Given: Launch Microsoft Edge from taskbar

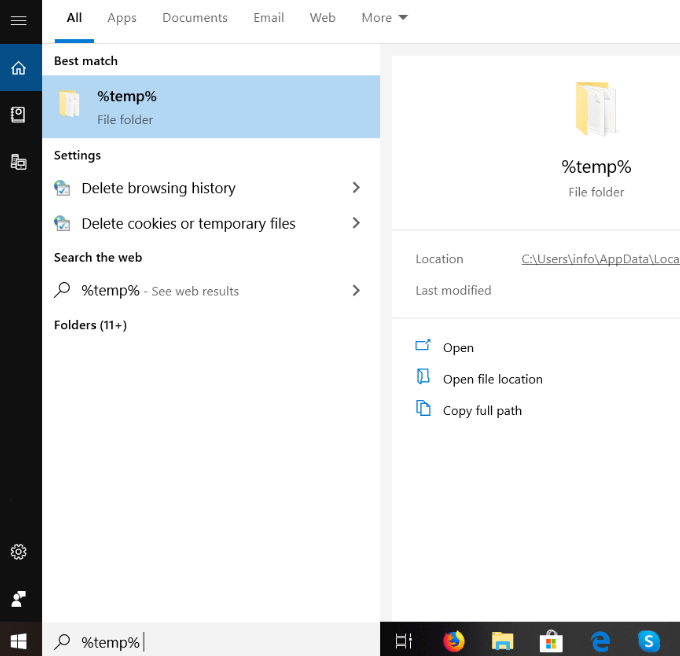Looking at the screenshot, I should [600, 641].
